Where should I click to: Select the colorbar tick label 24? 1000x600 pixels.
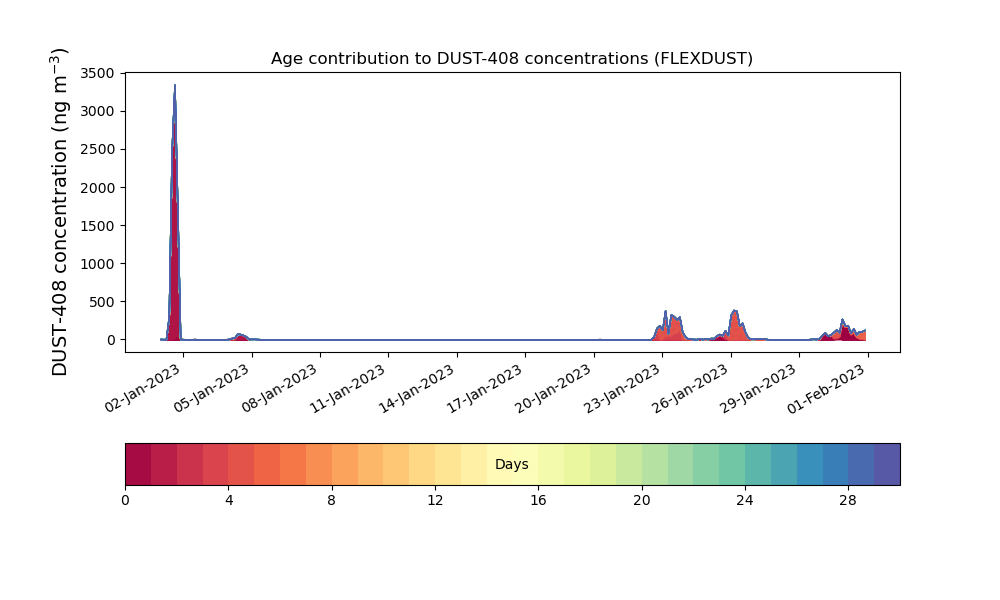pyautogui.click(x=745, y=501)
